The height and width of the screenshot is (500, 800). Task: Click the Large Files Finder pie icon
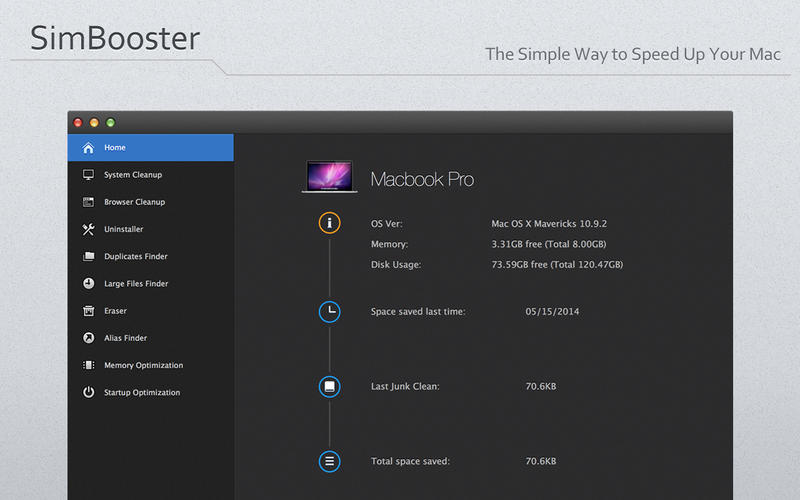[x=88, y=284]
